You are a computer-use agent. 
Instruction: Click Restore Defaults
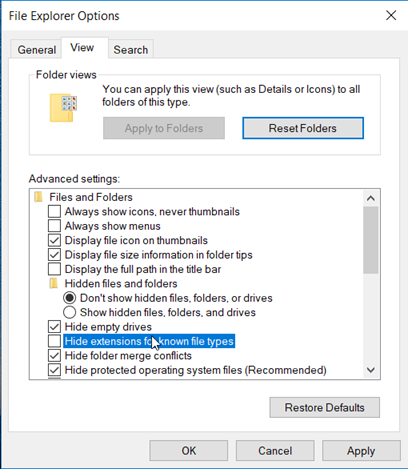[324, 407]
